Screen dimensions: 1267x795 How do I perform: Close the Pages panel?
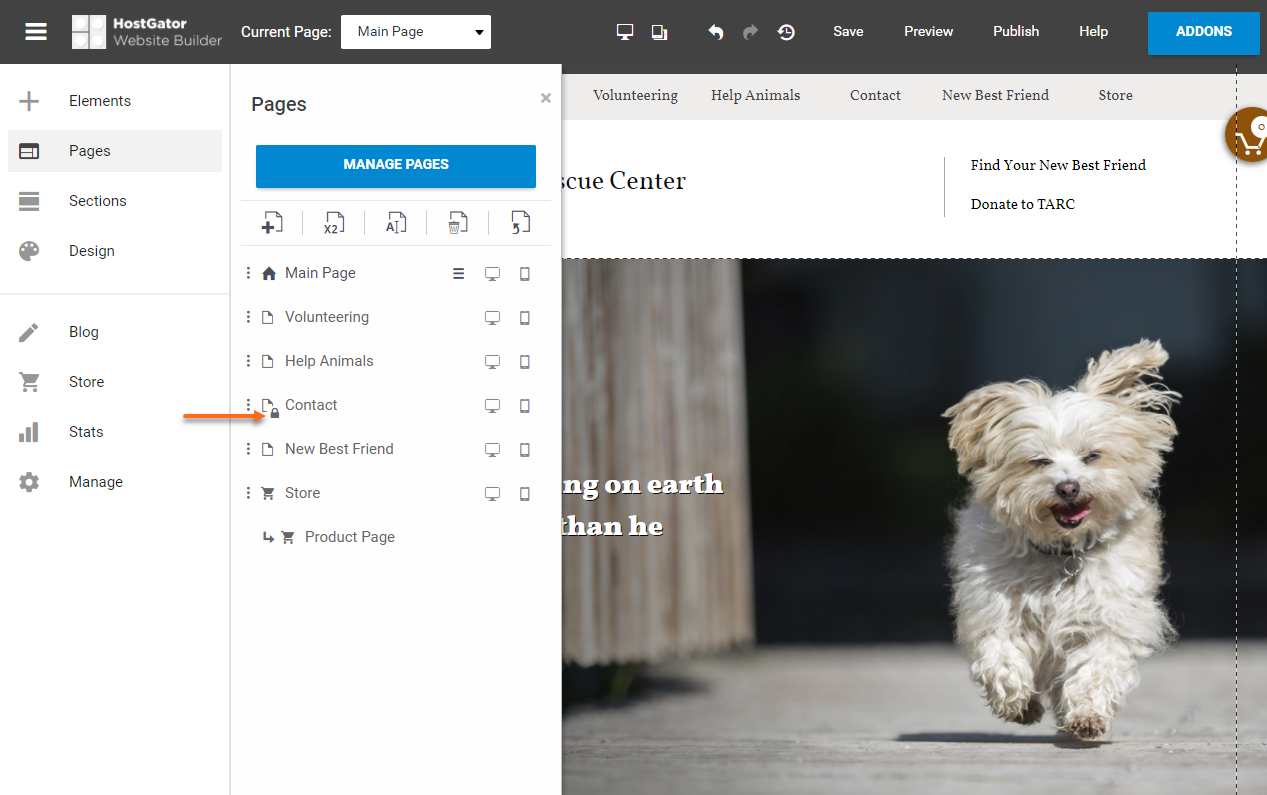tap(545, 98)
